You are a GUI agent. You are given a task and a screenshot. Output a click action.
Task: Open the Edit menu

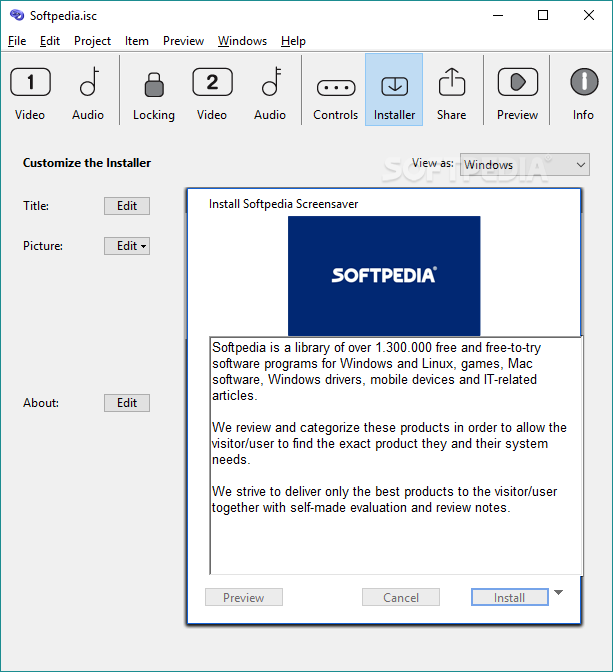[50, 41]
